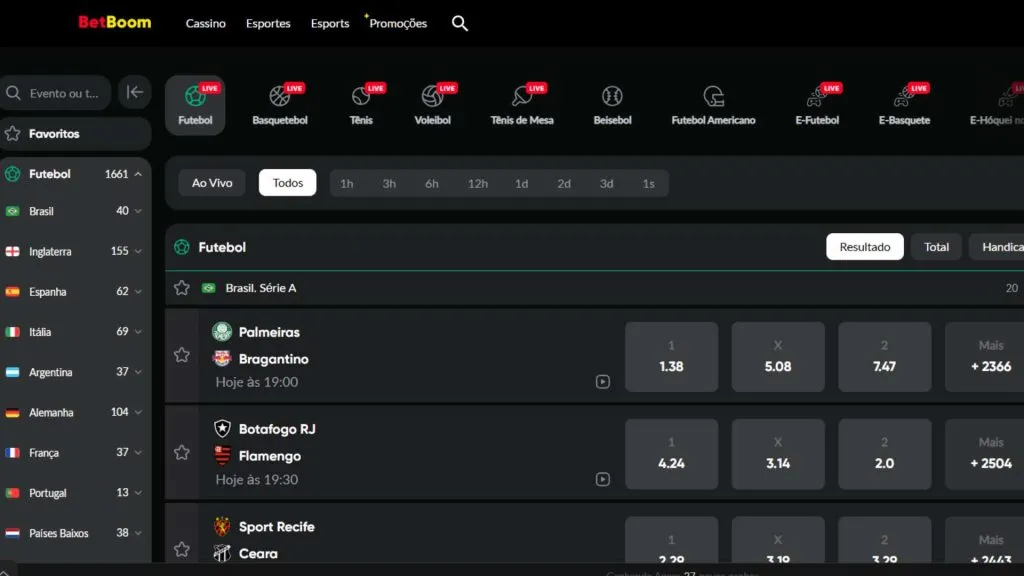The height and width of the screenshot is (576, 1024).
Task: Open the search magnifier in top bar
Action: click(460, 22)
